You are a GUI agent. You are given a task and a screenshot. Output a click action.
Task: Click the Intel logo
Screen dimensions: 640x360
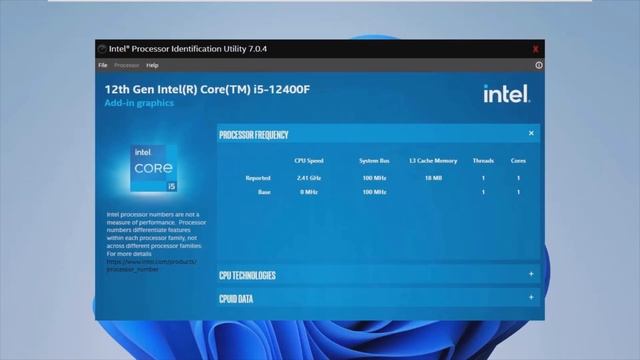pyautogui.click(x=507, y=94)
